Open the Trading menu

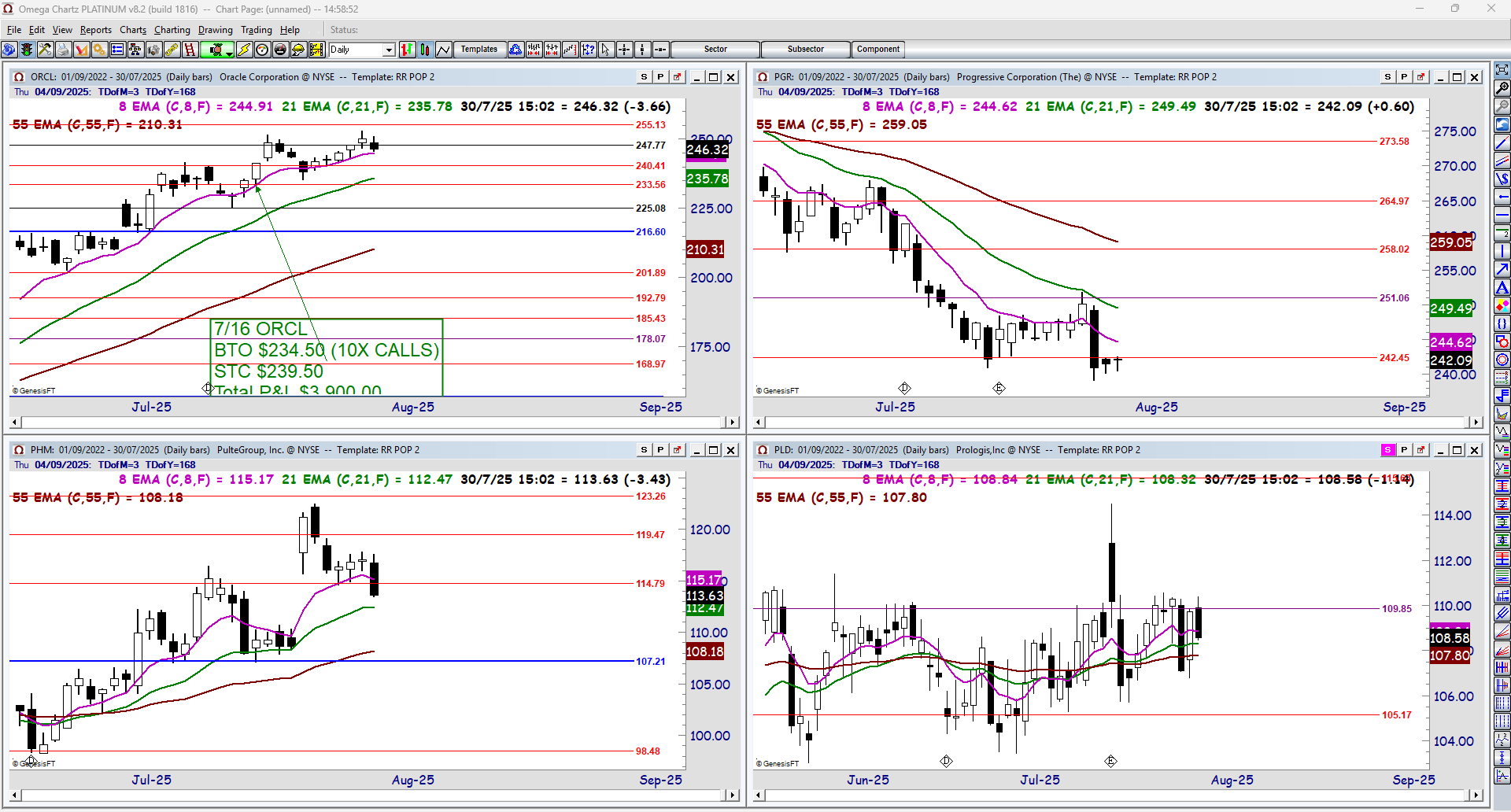point(256,30)
